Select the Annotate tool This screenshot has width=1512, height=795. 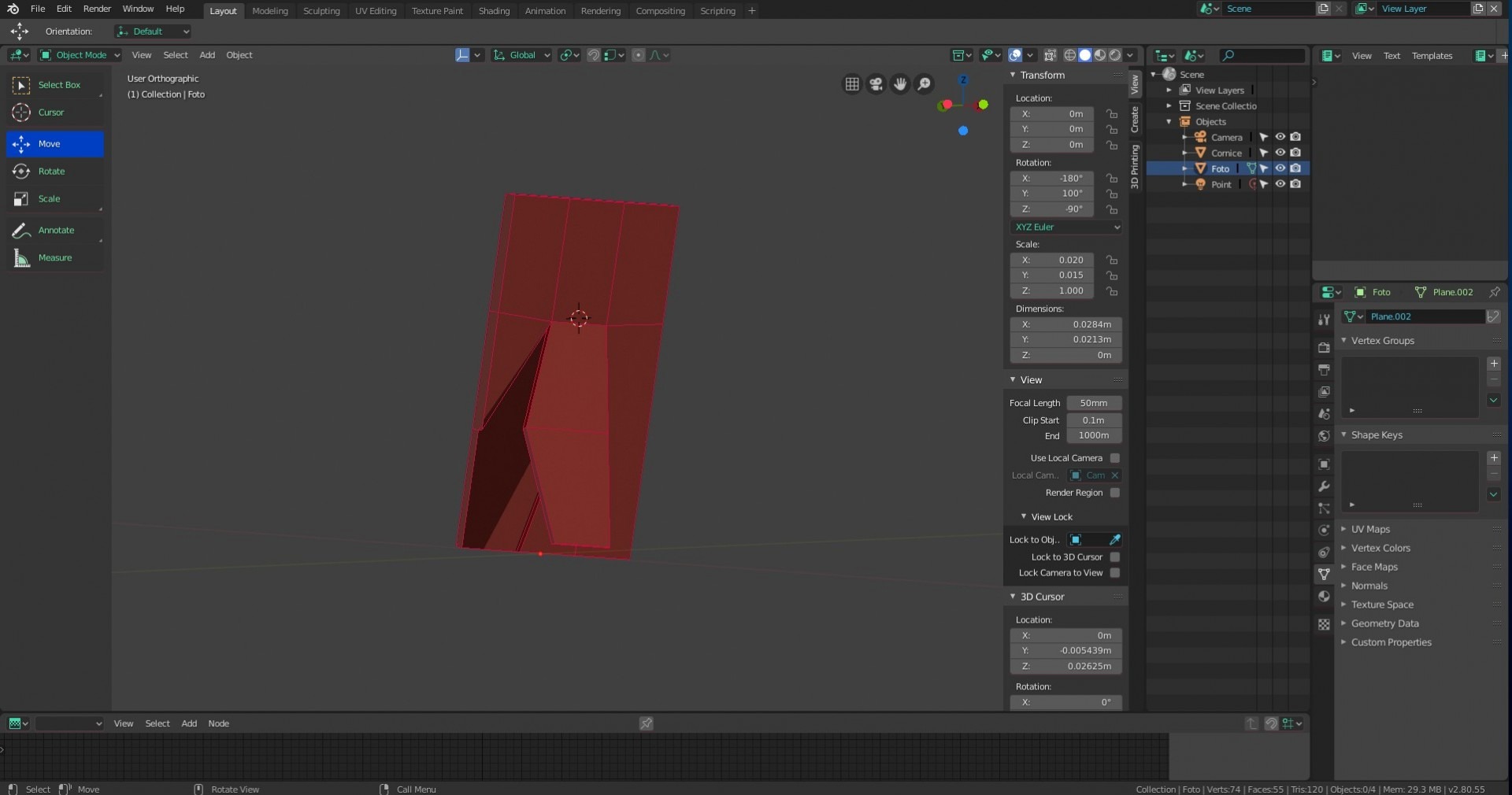(55, 231)
